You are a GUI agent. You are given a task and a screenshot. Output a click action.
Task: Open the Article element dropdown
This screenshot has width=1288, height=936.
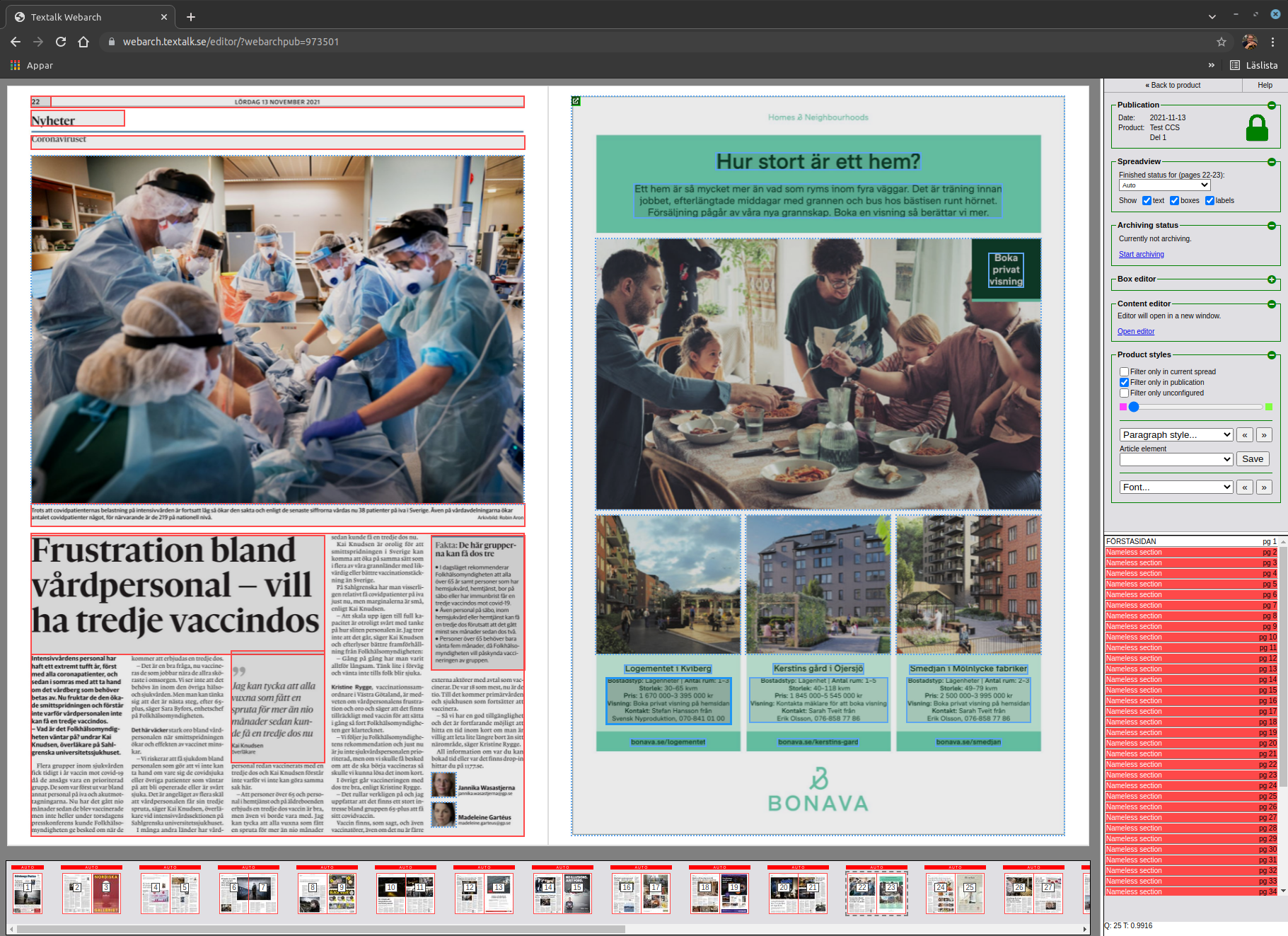pos(1176,460)
